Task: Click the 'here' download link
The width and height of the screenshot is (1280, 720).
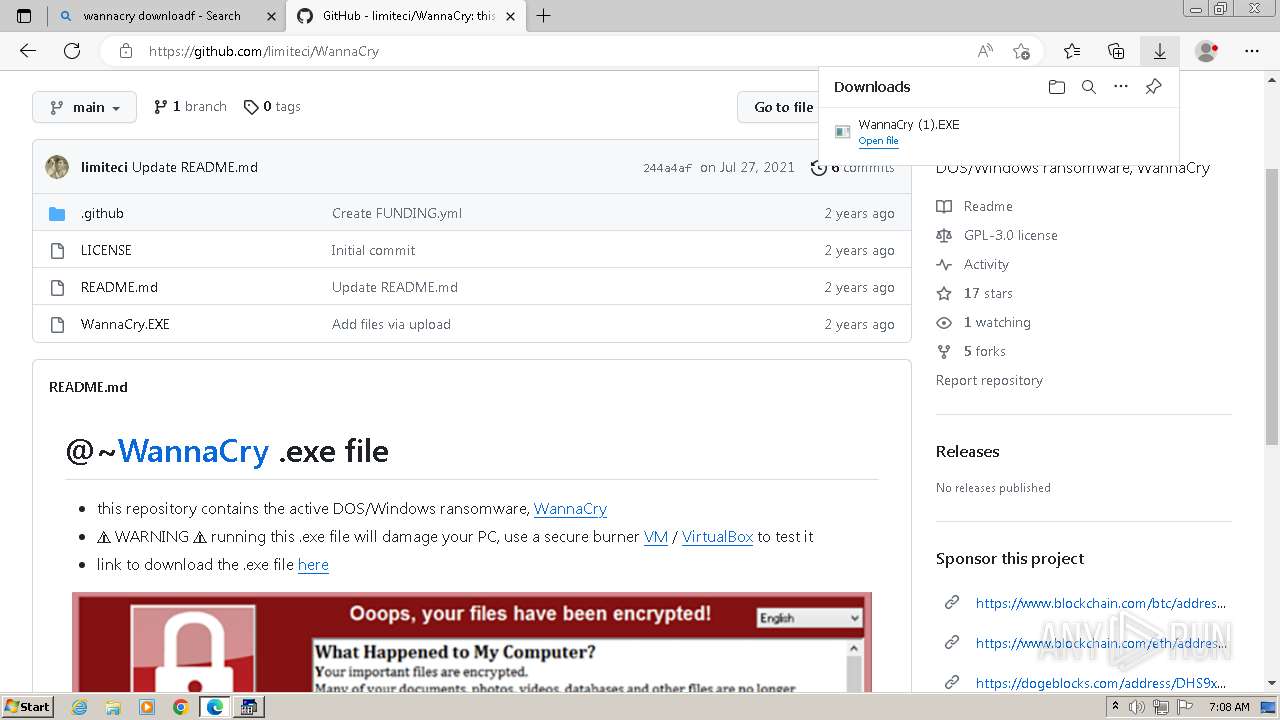Action: 313,564
